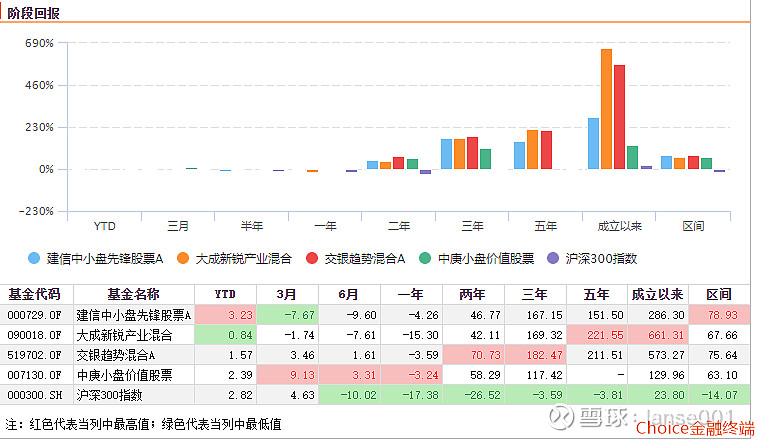Sort by the 6月 column header

349,294
